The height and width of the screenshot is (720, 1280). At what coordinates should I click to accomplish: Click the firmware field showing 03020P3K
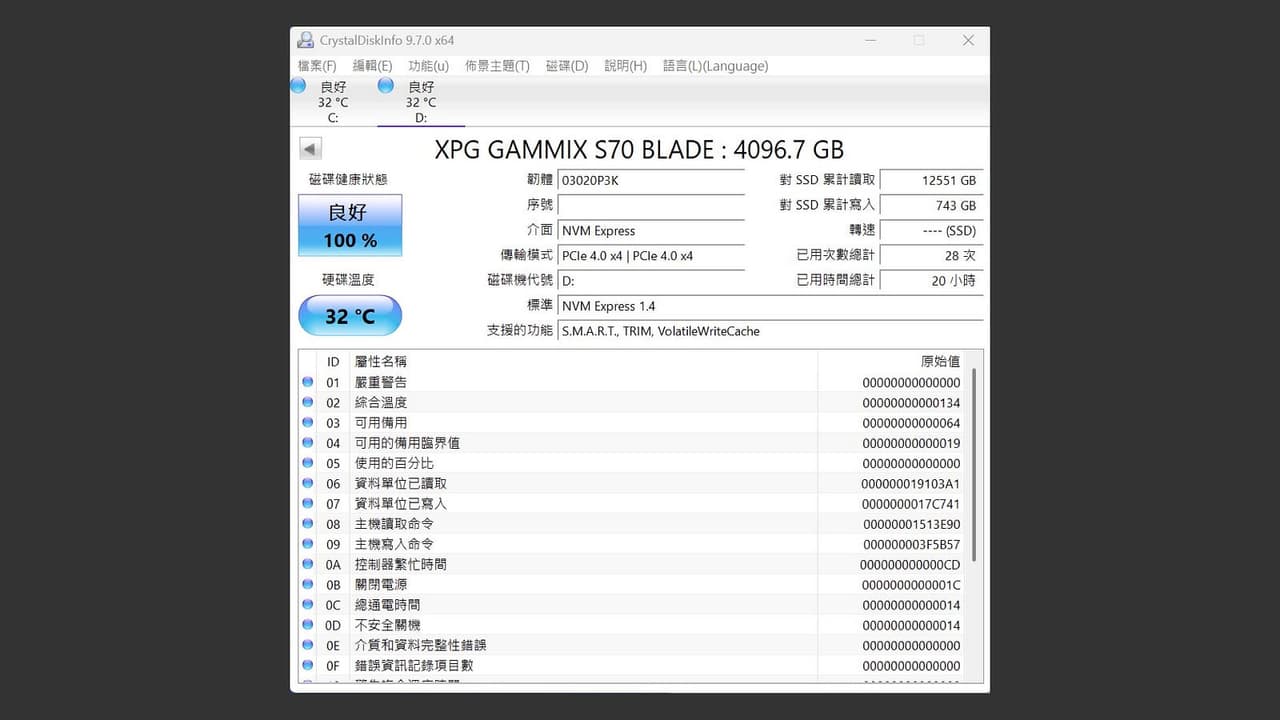click(651, 180)
